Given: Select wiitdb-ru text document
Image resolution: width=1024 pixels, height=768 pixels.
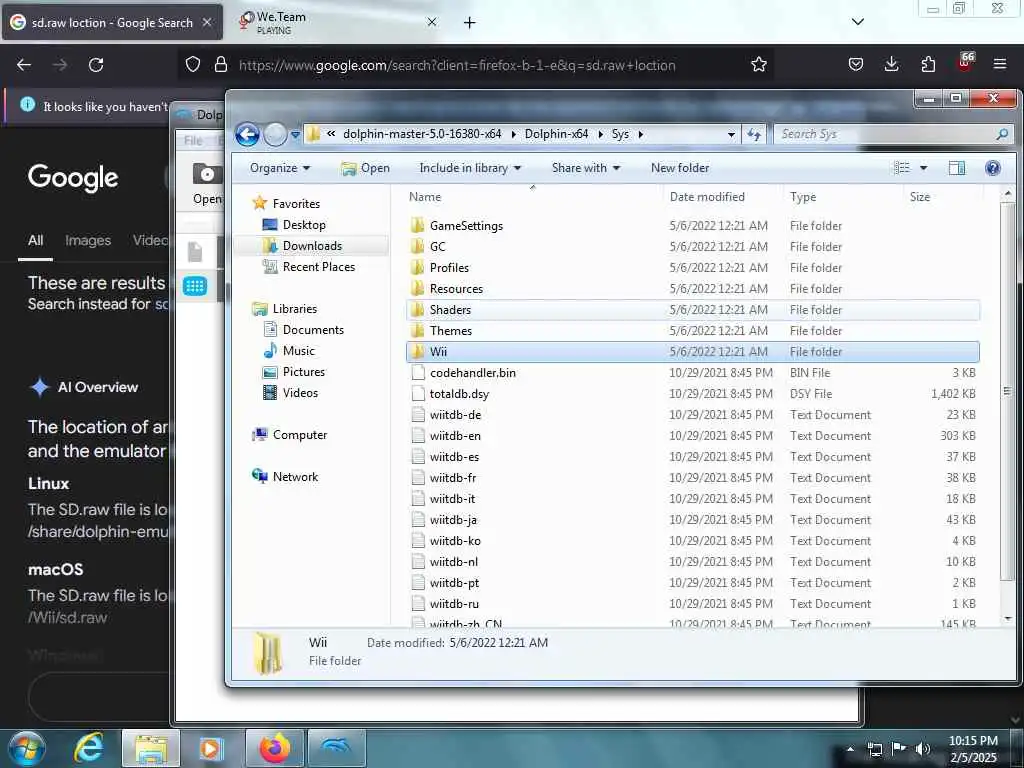Looking at the screenshot, I should tap(454, 603).
